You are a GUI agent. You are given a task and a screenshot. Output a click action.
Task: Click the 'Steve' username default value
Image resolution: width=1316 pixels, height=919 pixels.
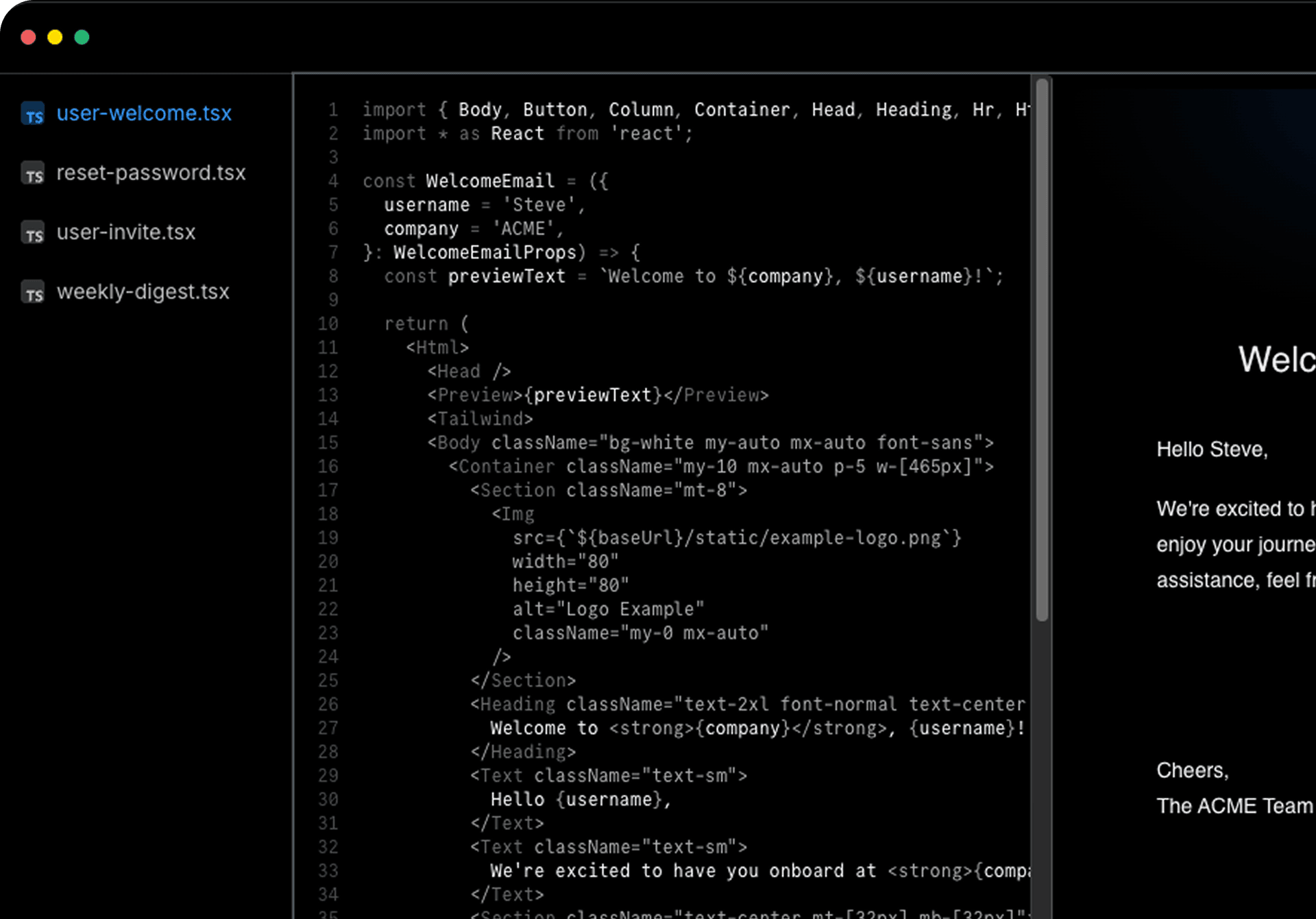point(539,205)
